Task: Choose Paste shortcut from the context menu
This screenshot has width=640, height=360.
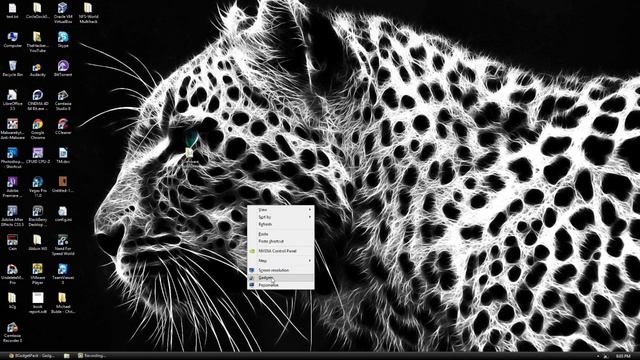Action: pyautogui.click(x=281, y=242)
